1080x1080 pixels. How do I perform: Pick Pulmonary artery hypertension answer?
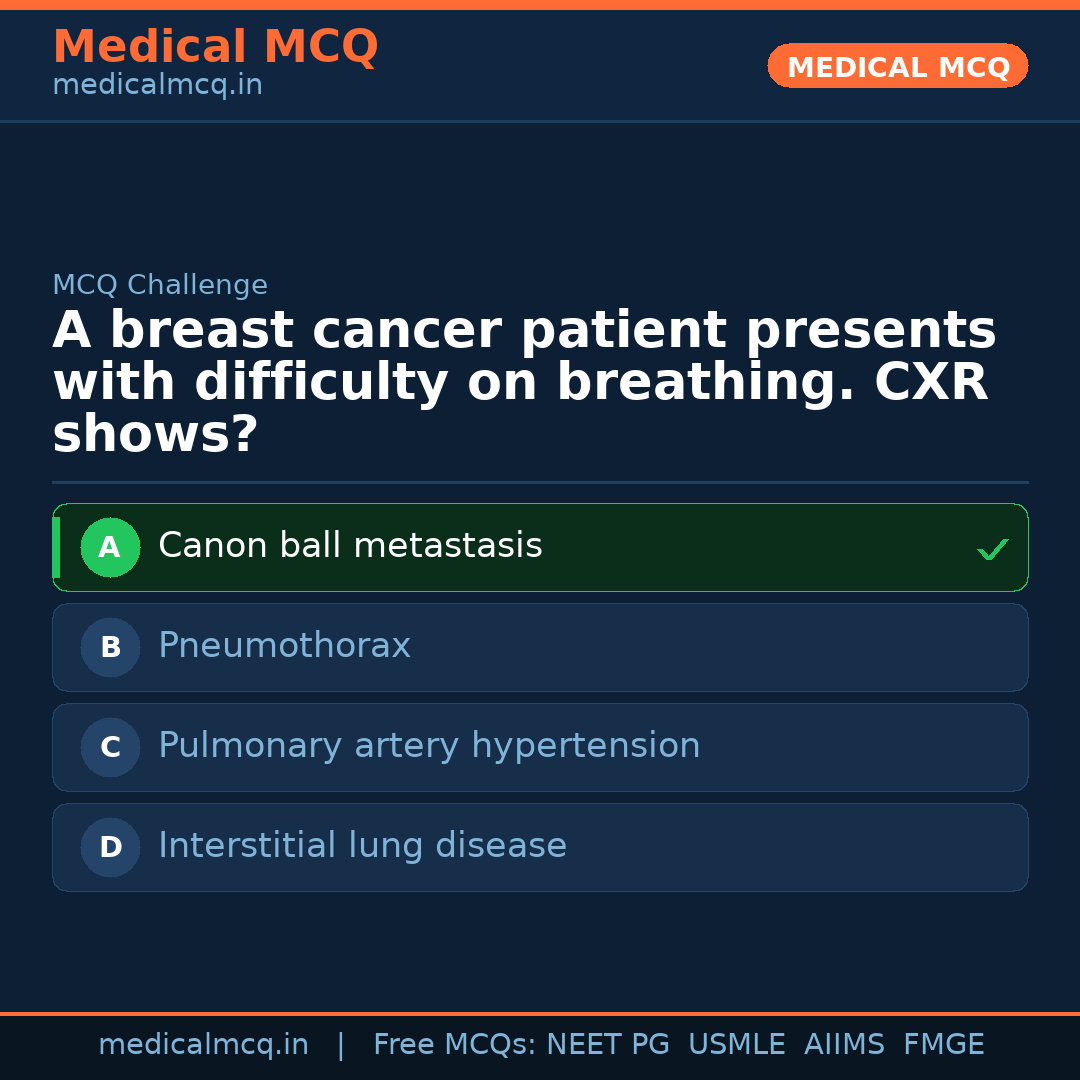(x=429, y=746)
